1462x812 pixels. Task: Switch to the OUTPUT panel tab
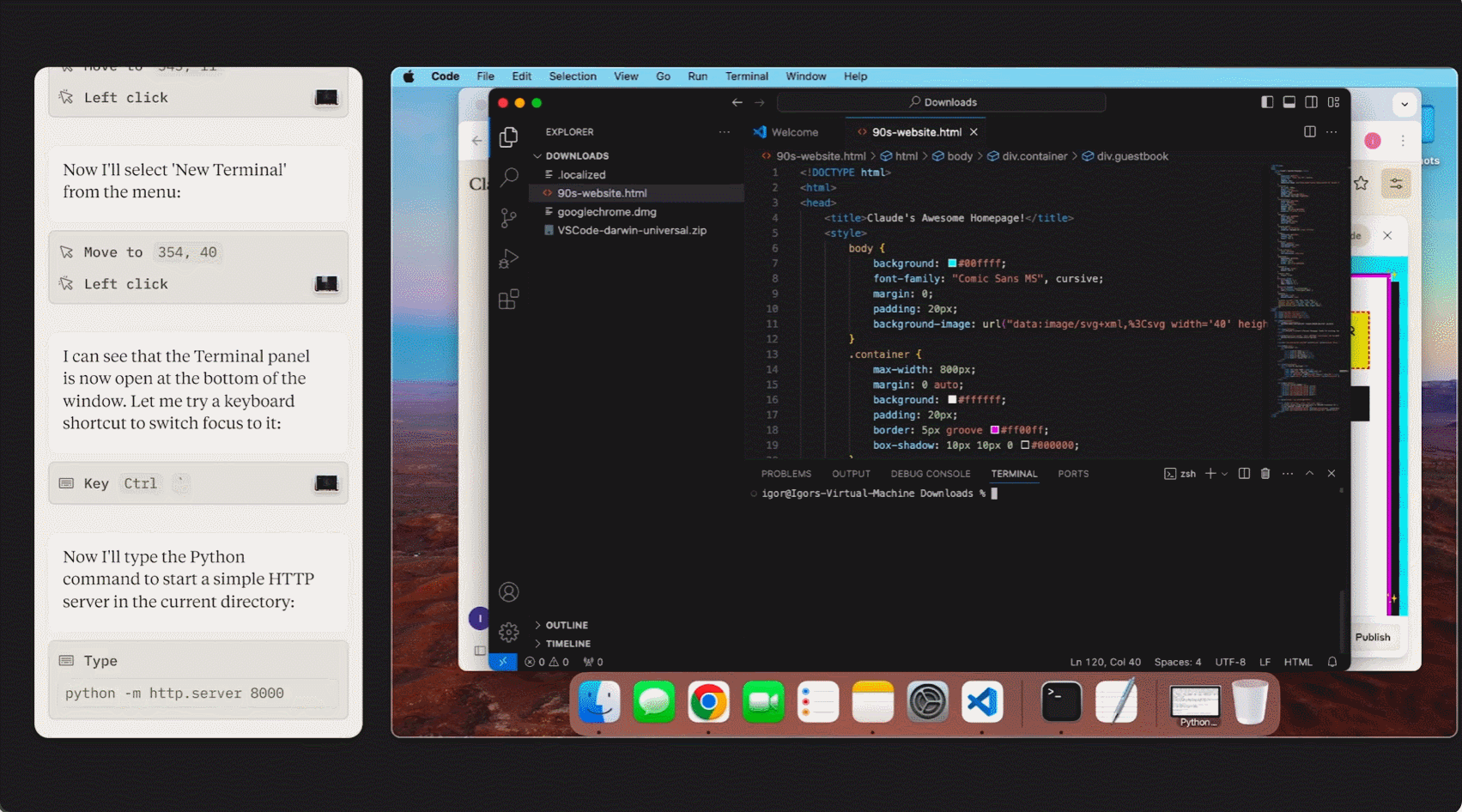[x=851, y=474]
